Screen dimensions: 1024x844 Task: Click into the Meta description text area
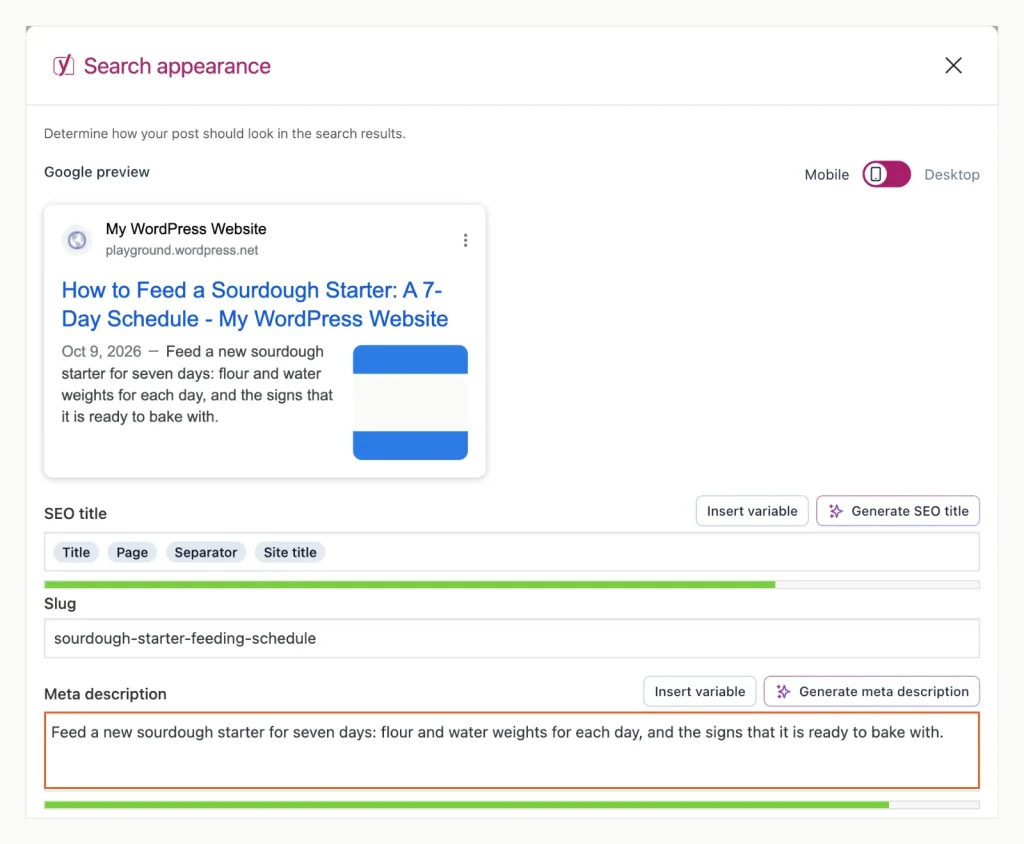512,751
